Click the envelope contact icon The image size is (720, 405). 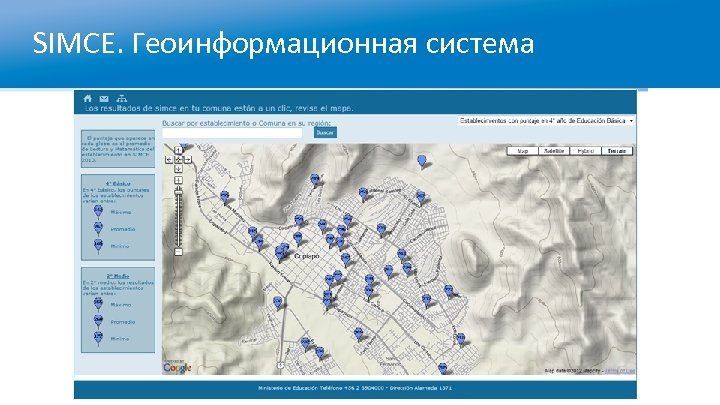click(x=104, y=98)
